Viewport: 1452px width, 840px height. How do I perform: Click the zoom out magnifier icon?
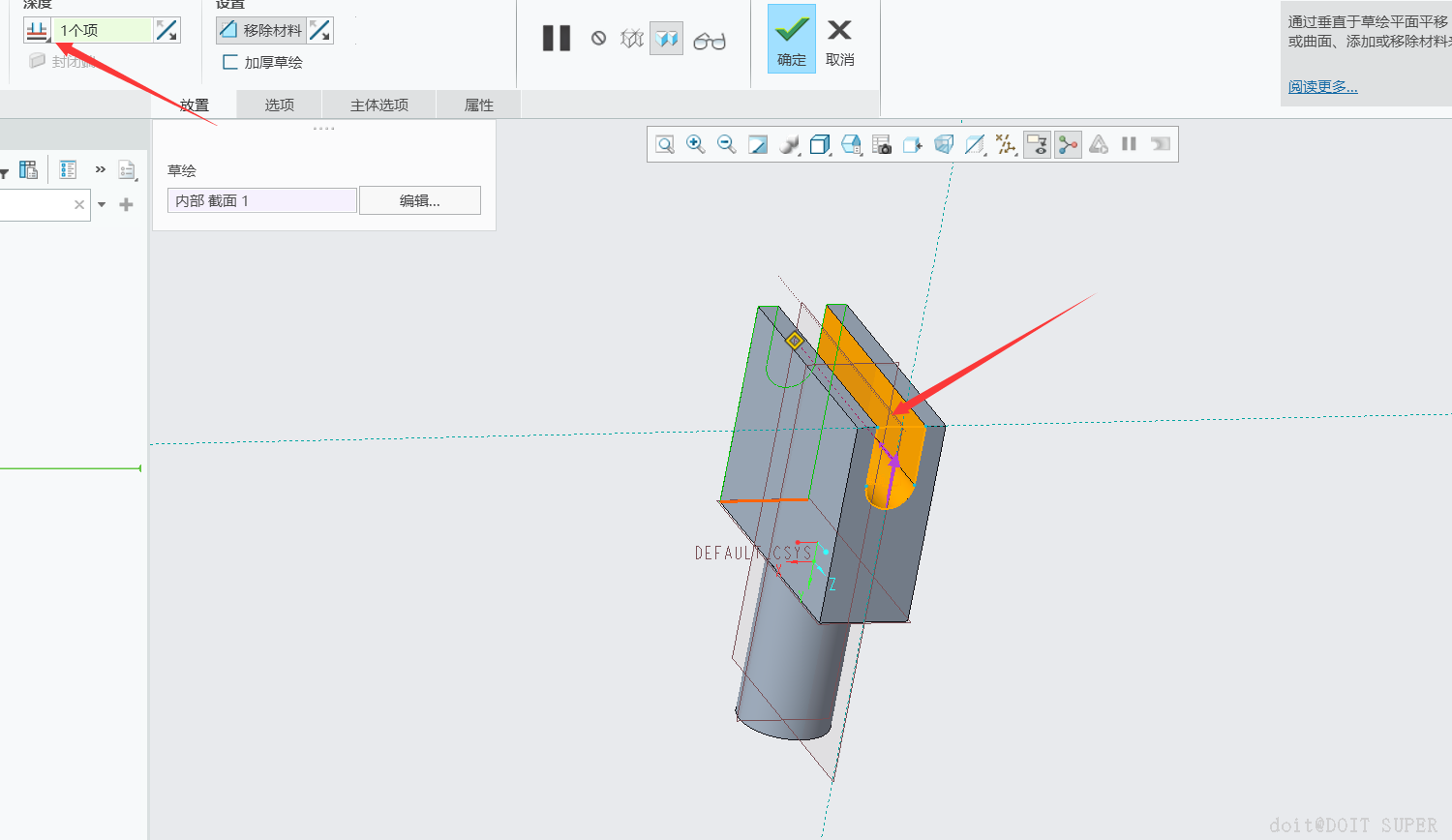tap(726, 145)
